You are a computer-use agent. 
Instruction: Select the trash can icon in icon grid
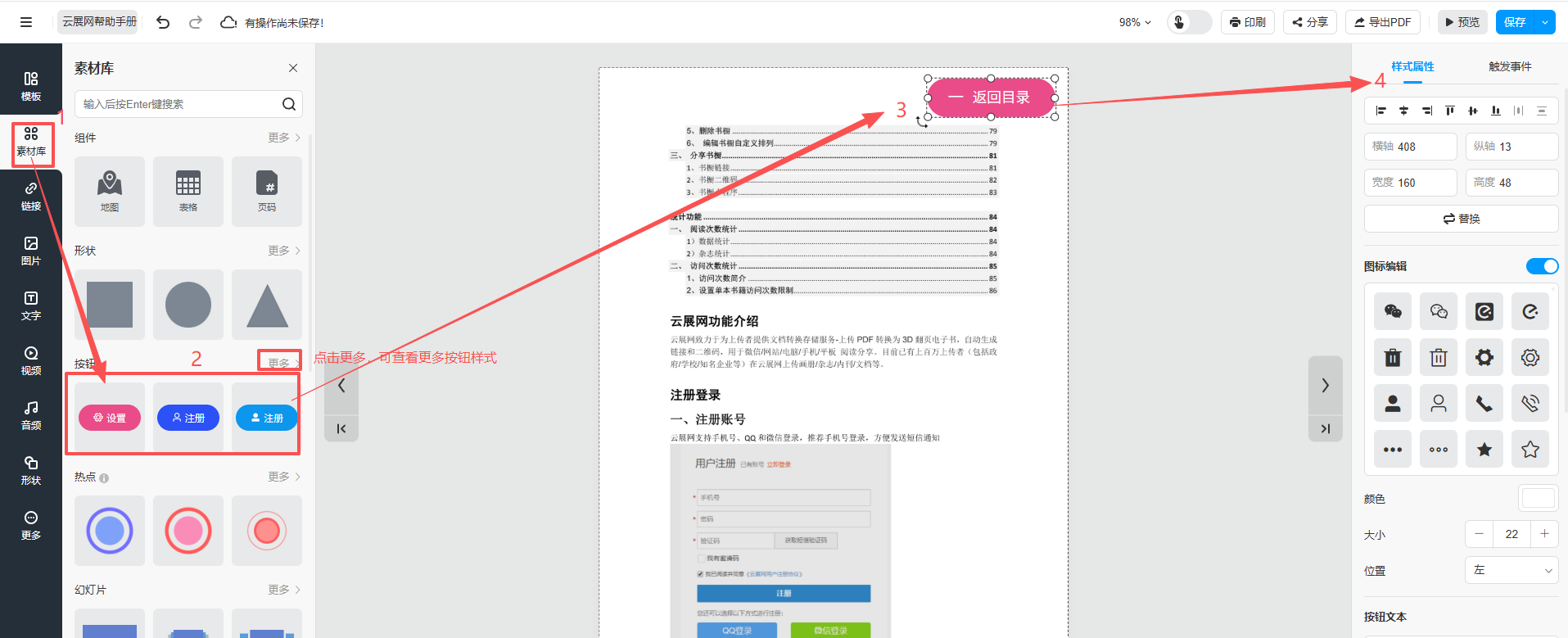[1392, 357]
